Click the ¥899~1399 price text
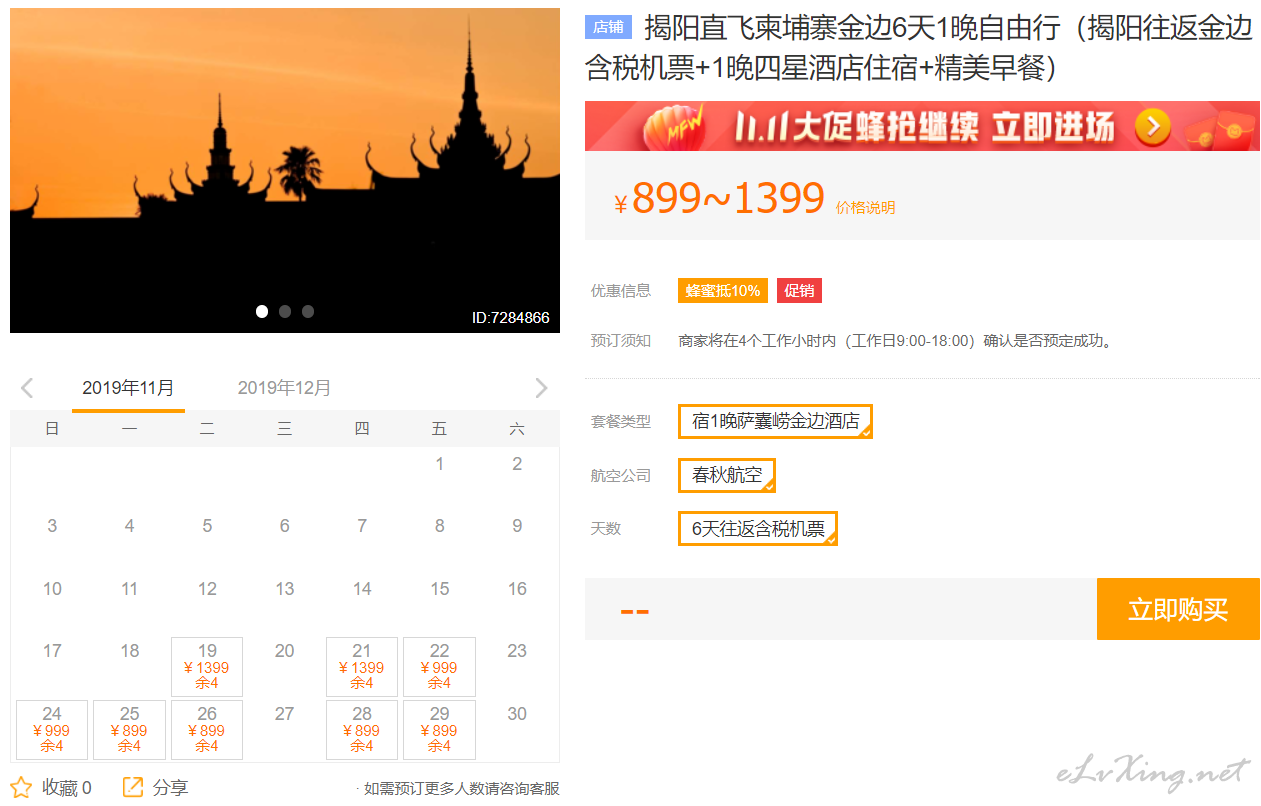1261x806 pixels. click(719, 199)
